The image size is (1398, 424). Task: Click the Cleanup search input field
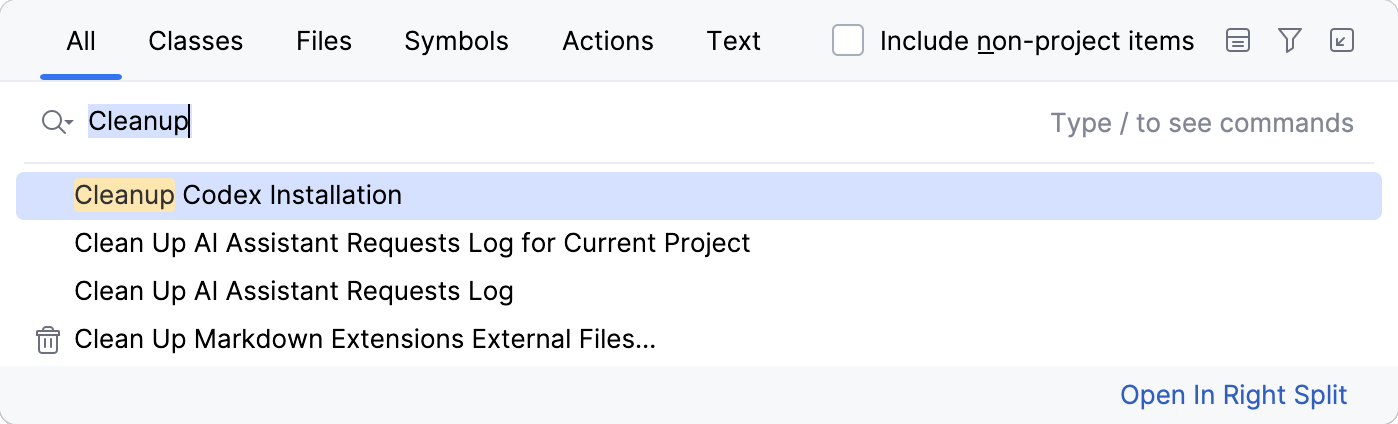[x=500, y=123]
